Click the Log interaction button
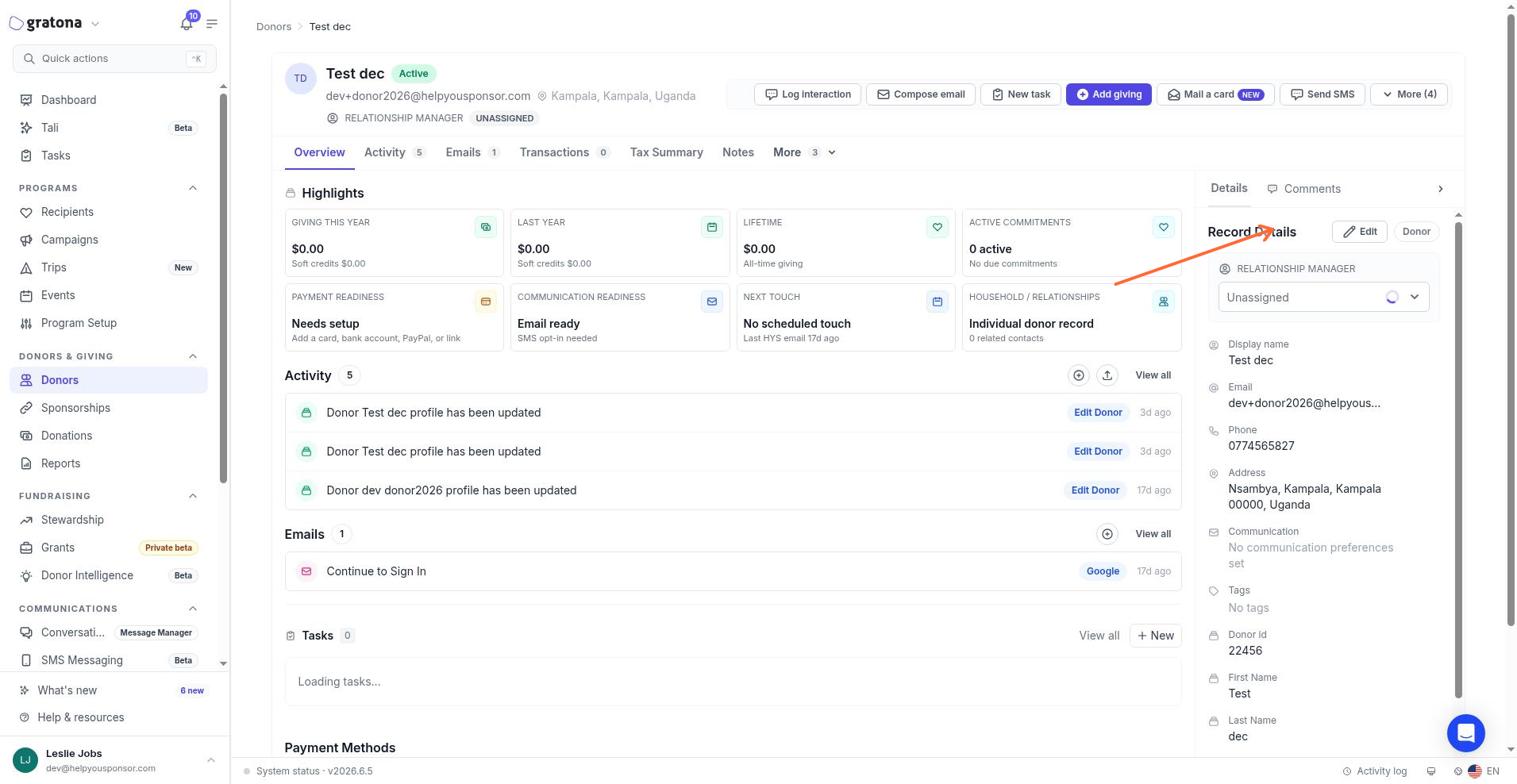 807,94
